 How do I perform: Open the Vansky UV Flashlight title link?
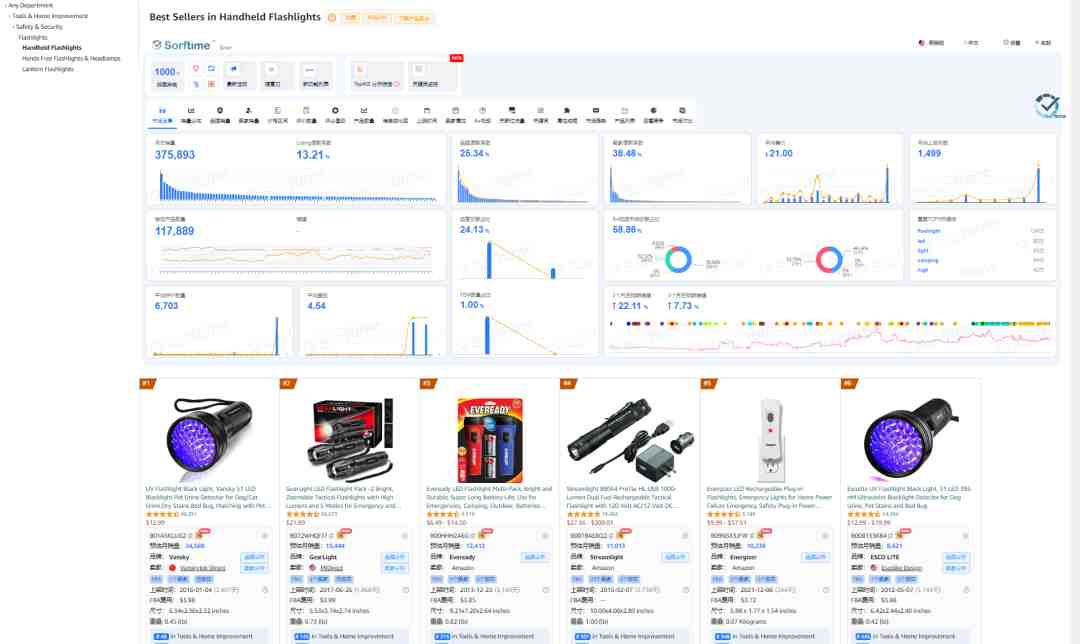coord(207,497)
